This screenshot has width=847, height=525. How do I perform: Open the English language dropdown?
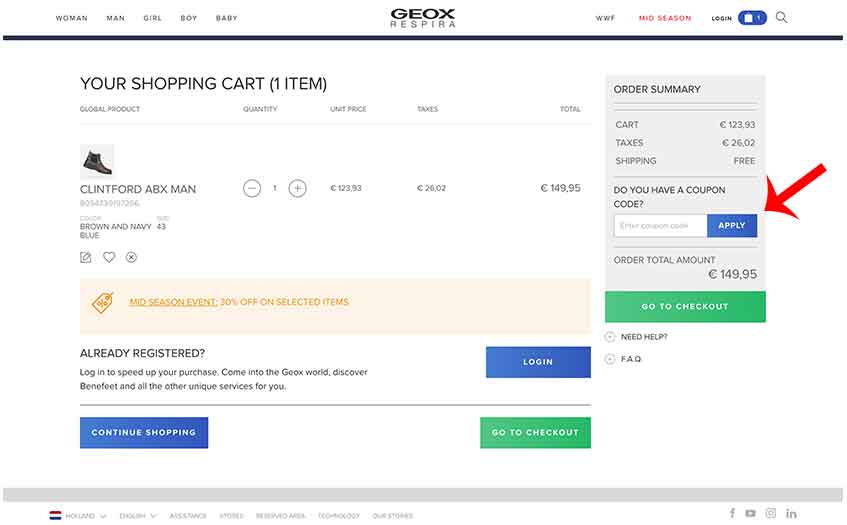(138, 516)
